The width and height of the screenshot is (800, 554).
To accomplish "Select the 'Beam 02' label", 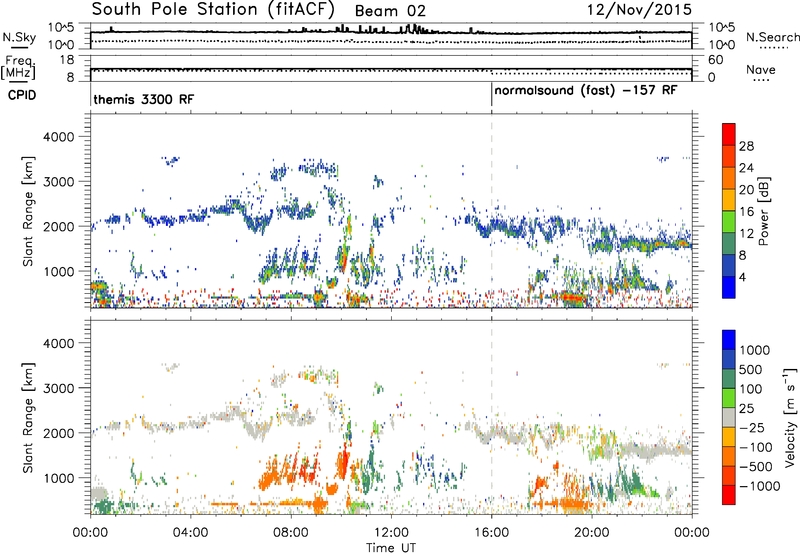I will coord(390,11).
